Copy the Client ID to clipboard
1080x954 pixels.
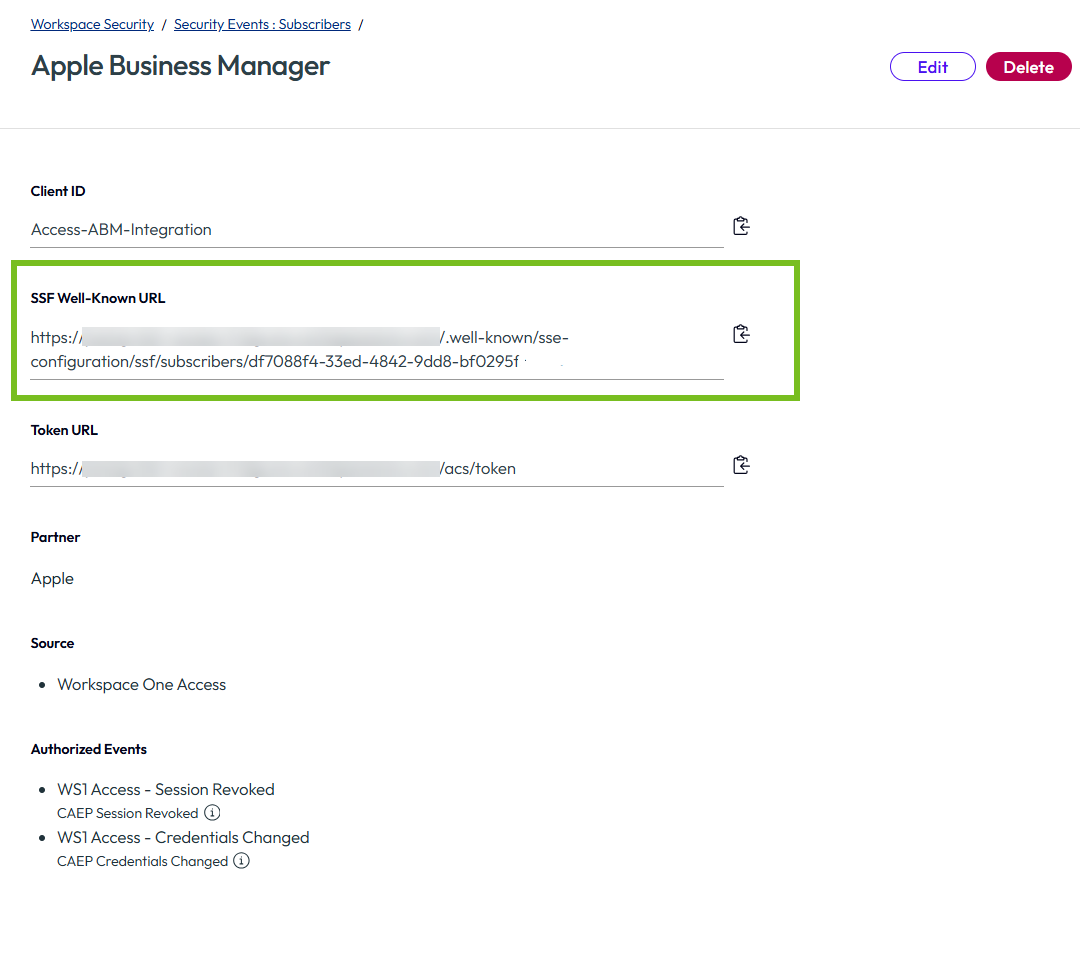(741, 226)
